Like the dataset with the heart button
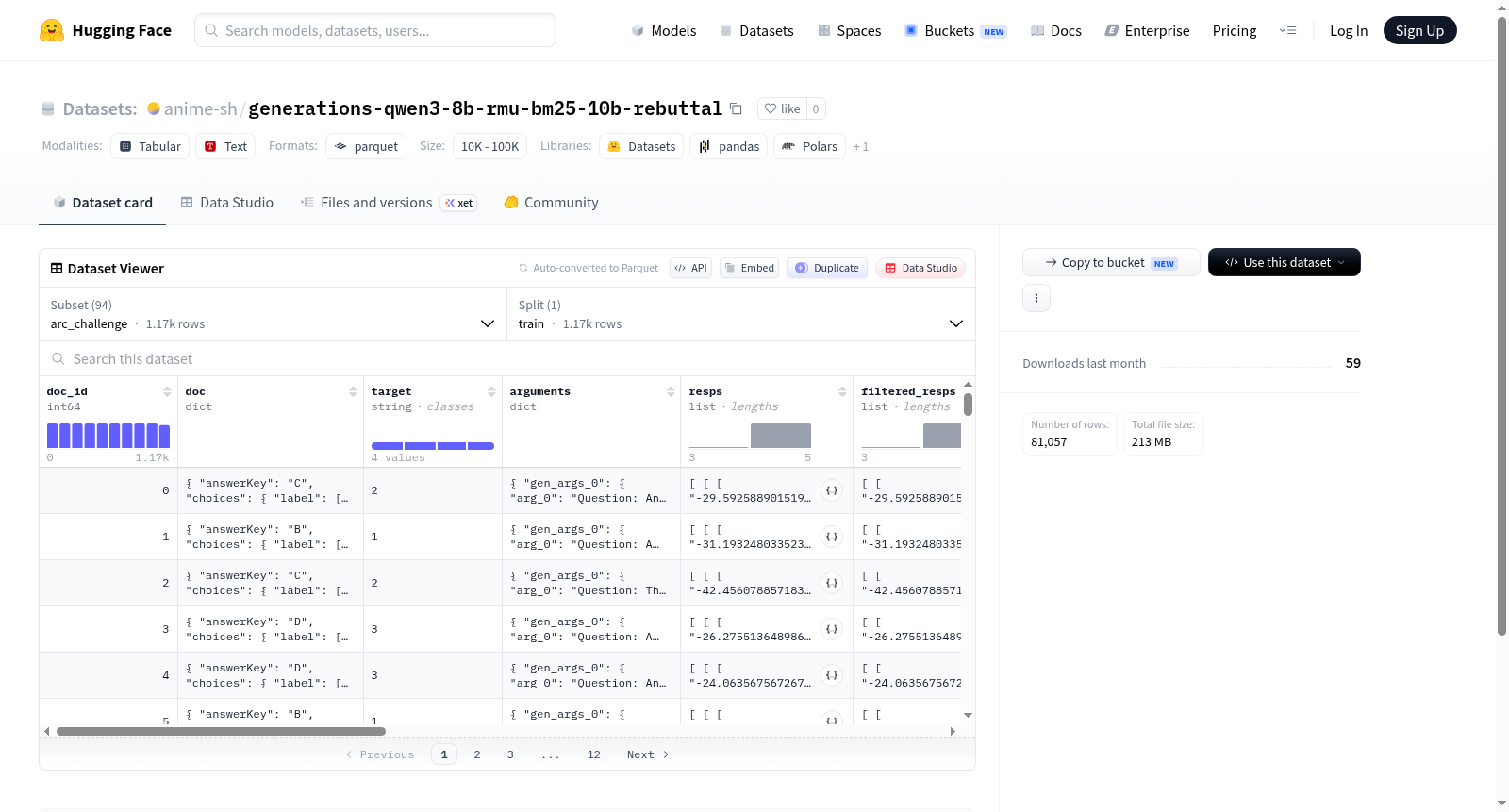The image size is (1509, 812). tap(782, 108)
